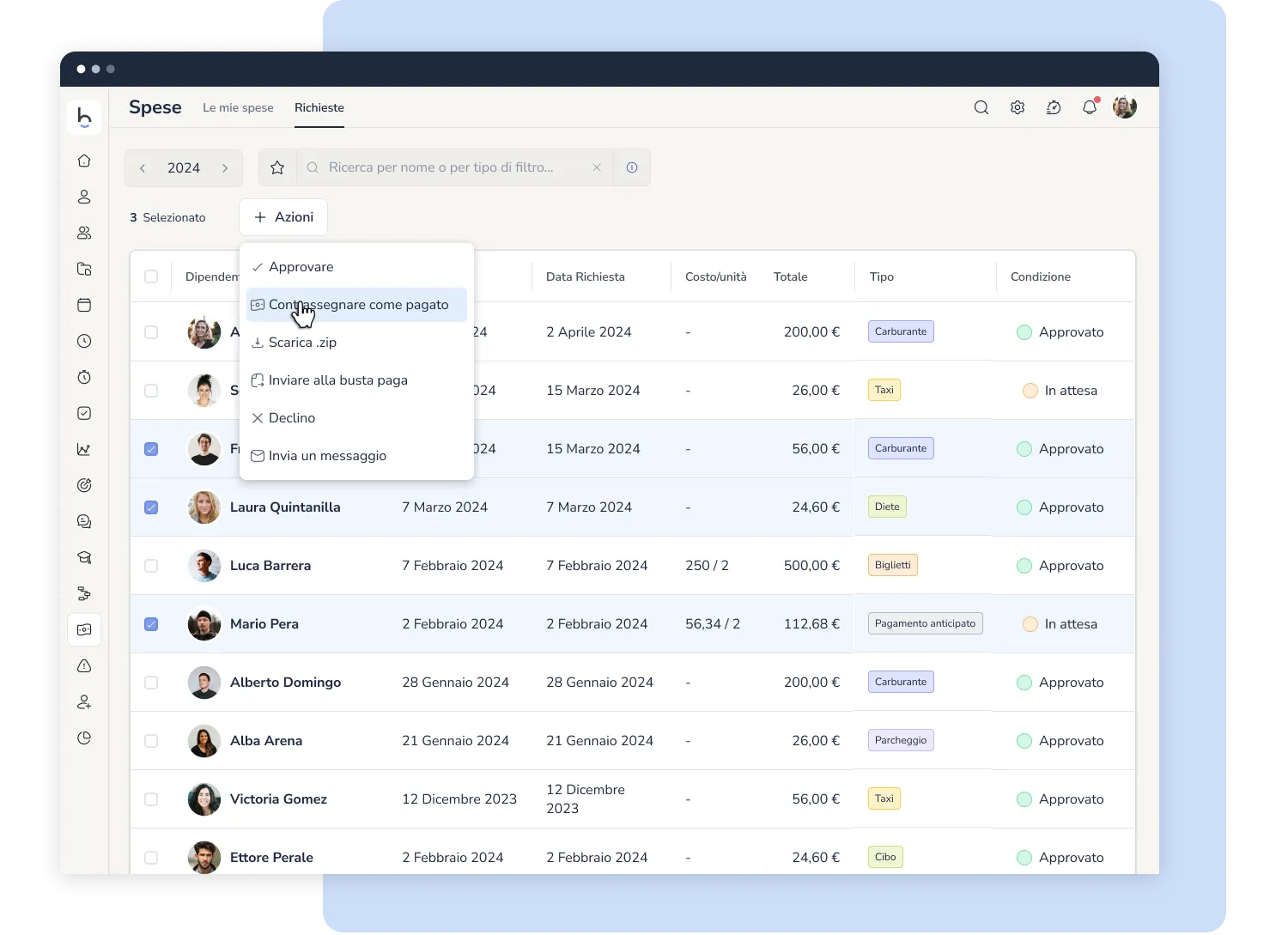Tick the Alba Arena checkbox
This screenshot has width=1288, height=935.
pos(151,741)
